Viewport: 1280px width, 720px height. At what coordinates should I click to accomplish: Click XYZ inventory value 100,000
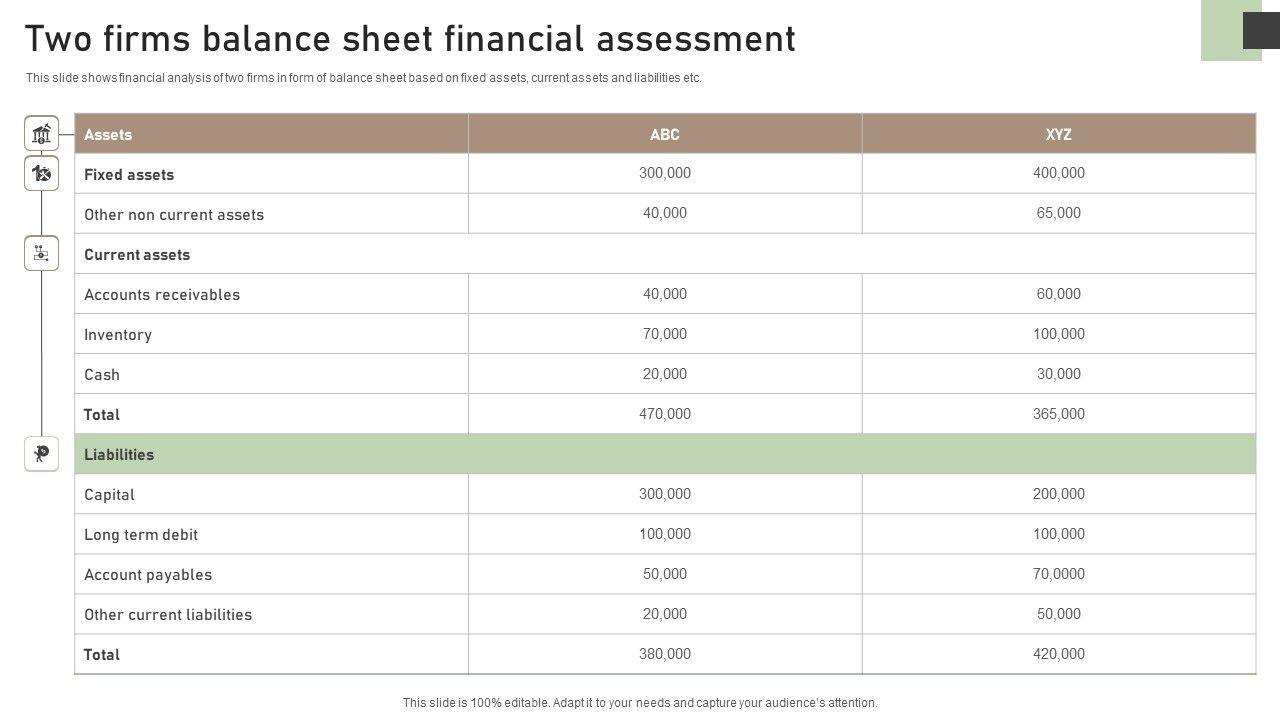(x=1058, y=334)
